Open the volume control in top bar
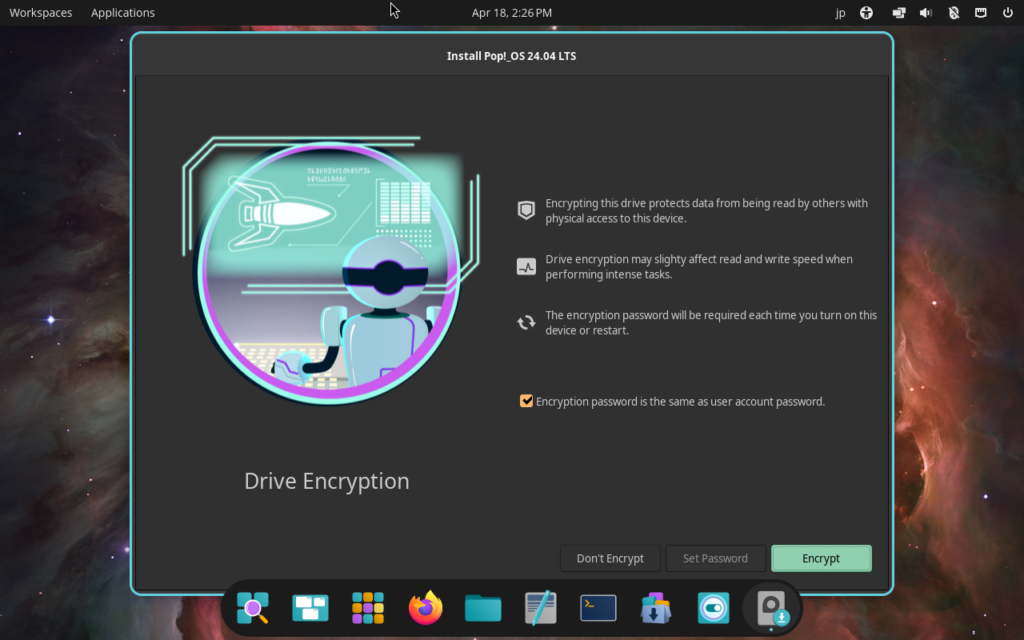Image resolution: width=1024 pixels, height=640 pixels. tap(925, 13)
